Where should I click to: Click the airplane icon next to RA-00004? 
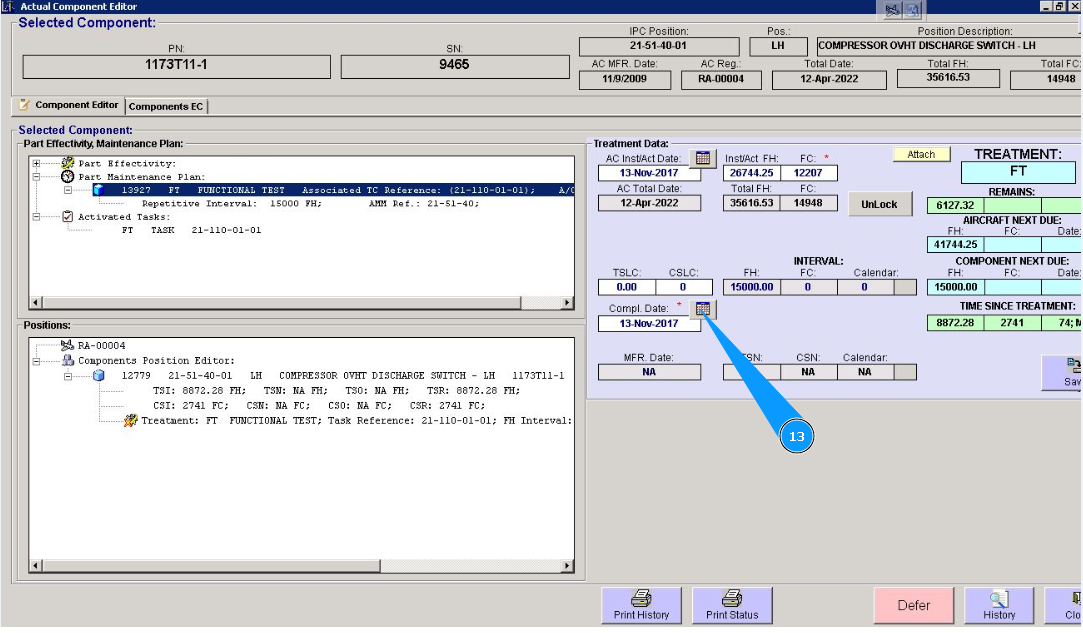[68, 346]
